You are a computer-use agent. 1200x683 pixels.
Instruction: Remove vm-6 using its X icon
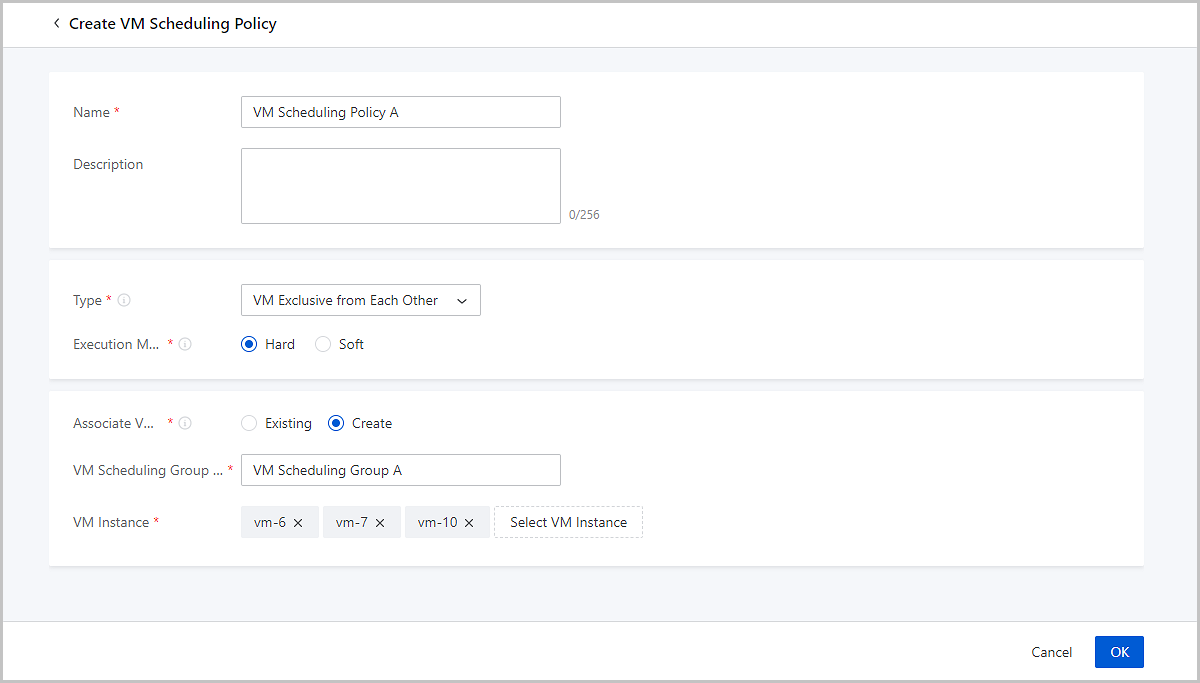pos(298,523)
